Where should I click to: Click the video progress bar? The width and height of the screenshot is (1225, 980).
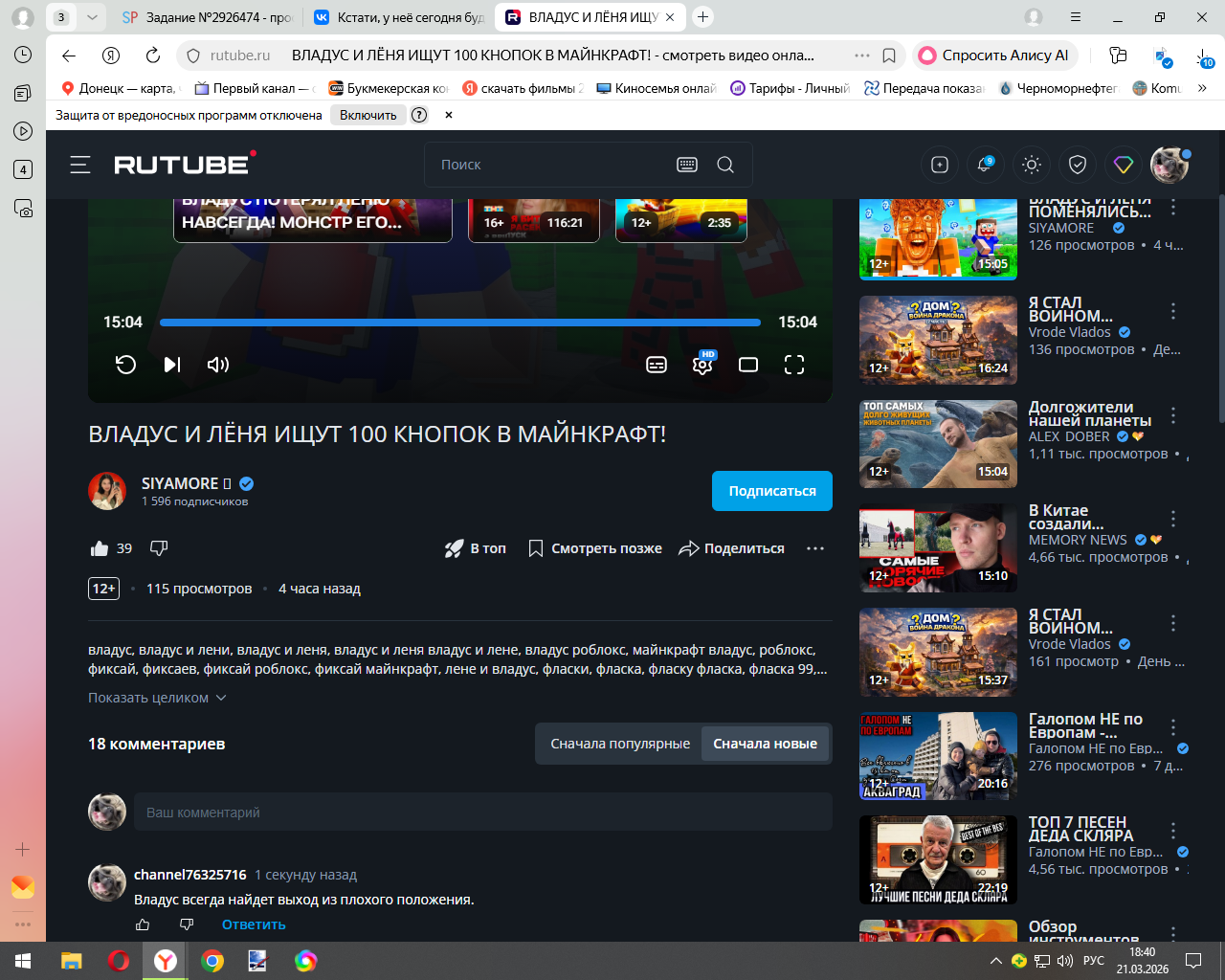(x=459, y=323)
